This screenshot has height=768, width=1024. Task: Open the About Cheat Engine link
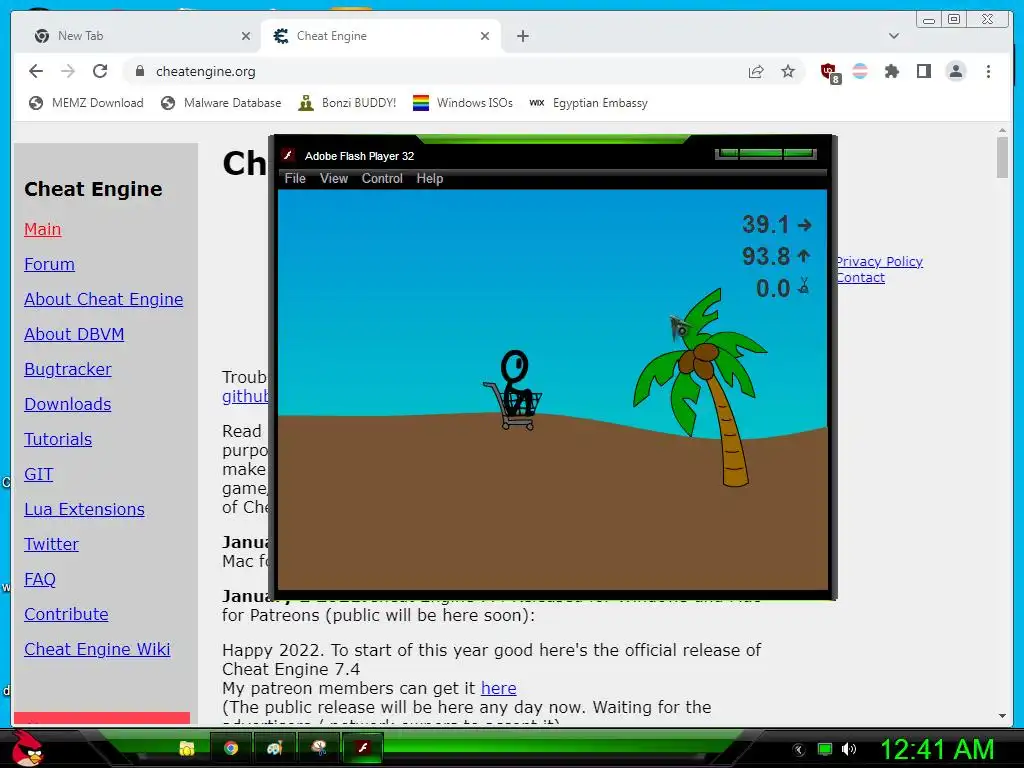point(103,299)
